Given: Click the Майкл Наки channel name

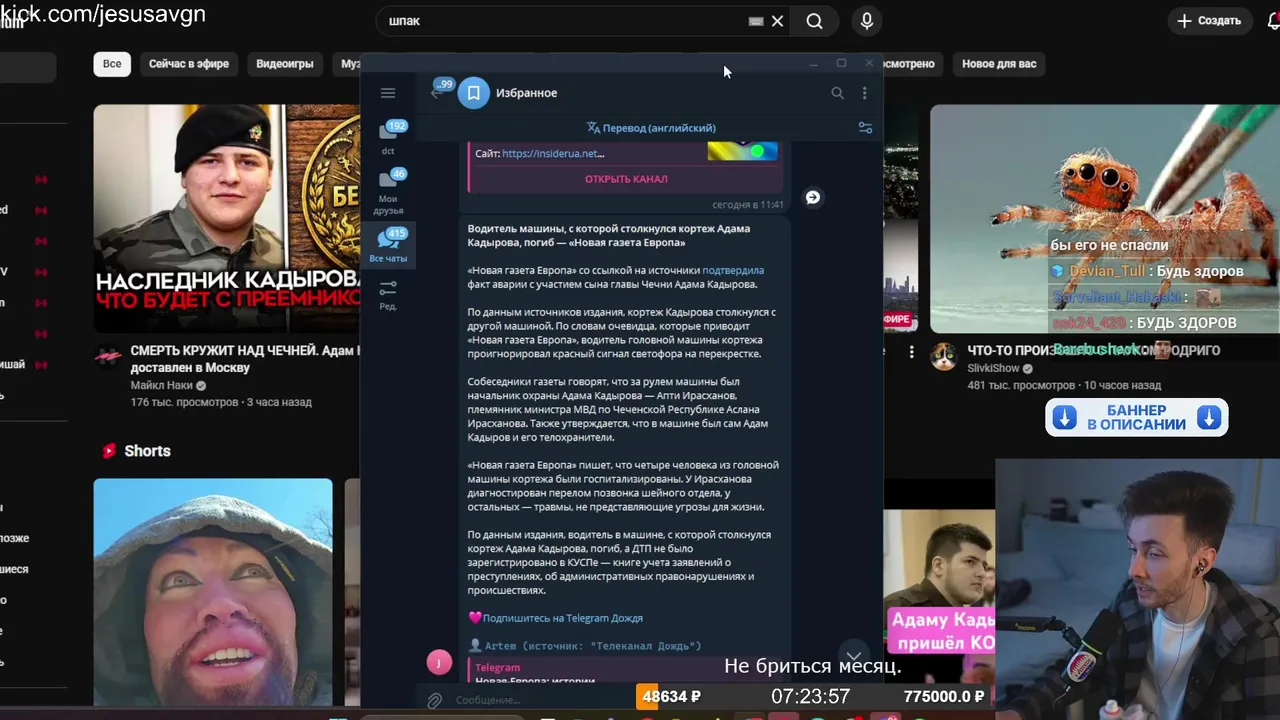Looking at the screenshot, I should point(162,386).
